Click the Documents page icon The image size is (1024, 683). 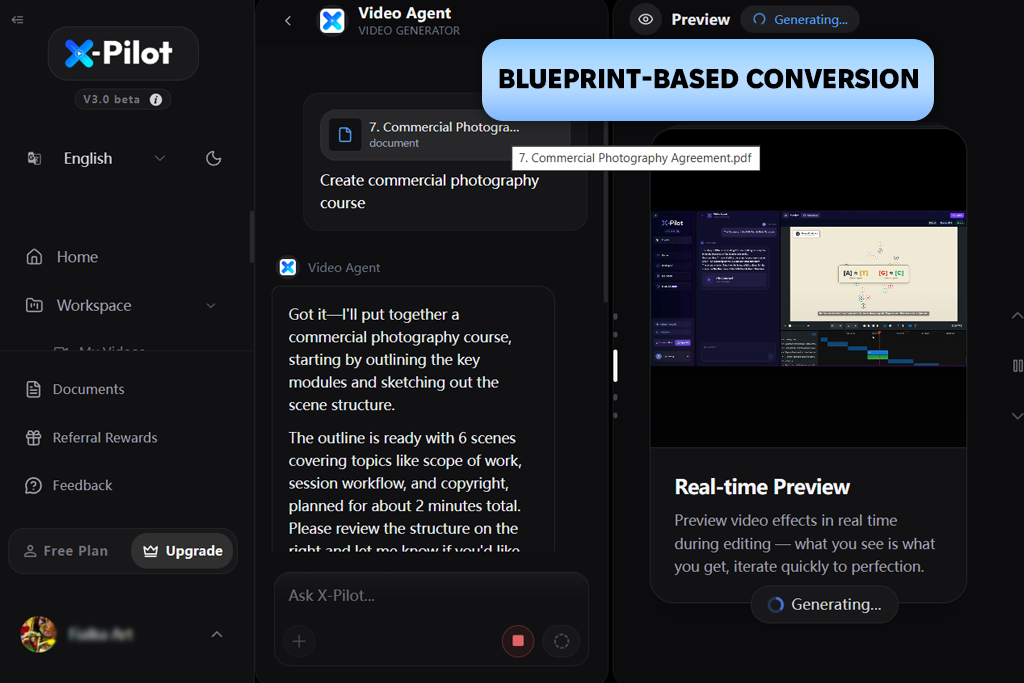point(33,389)
